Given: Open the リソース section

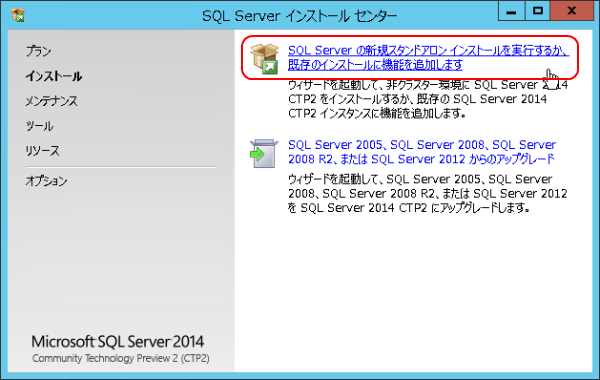Looking at the screenshot, I should (42, 151).
